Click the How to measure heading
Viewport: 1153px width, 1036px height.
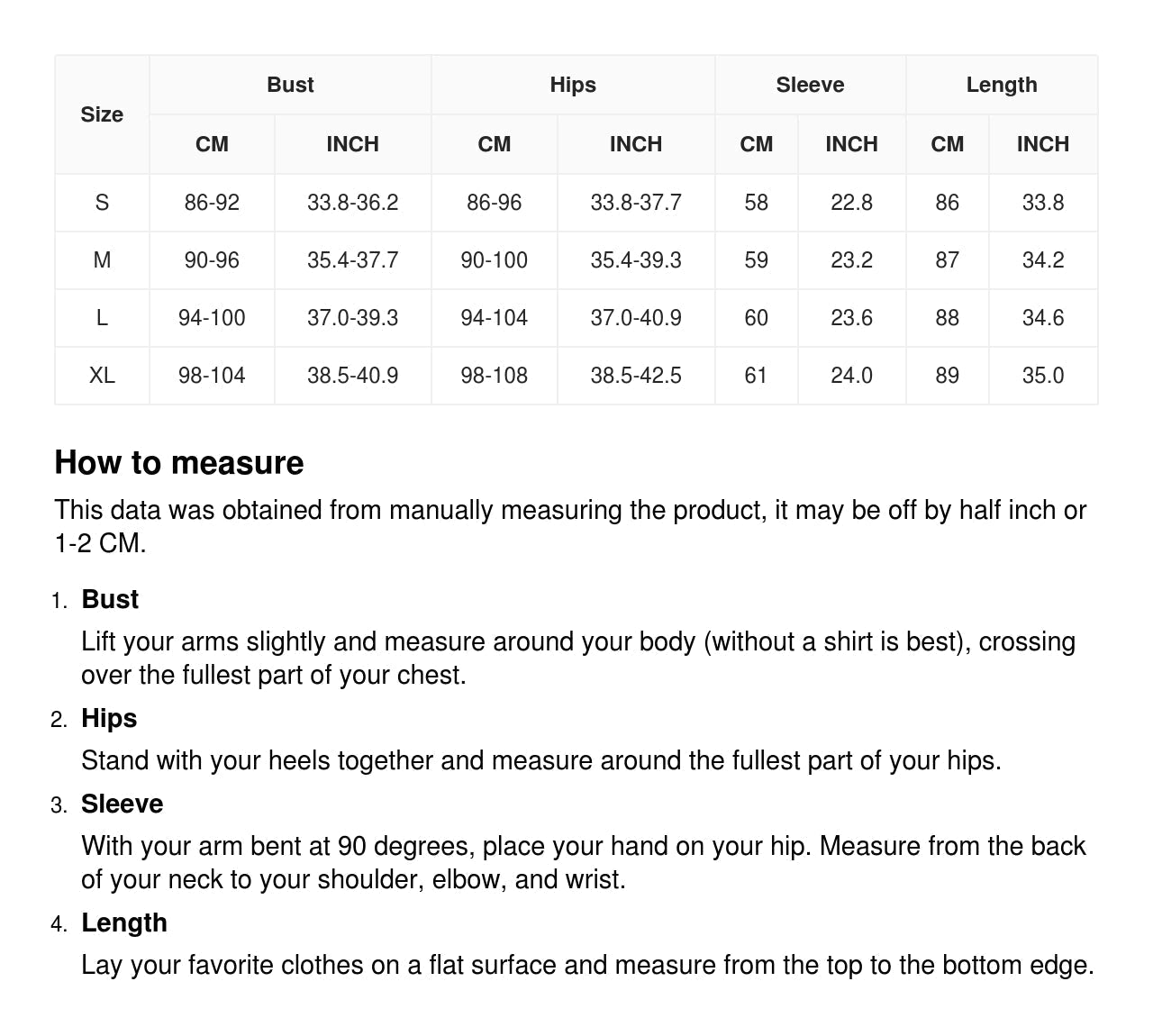[179, 462]
